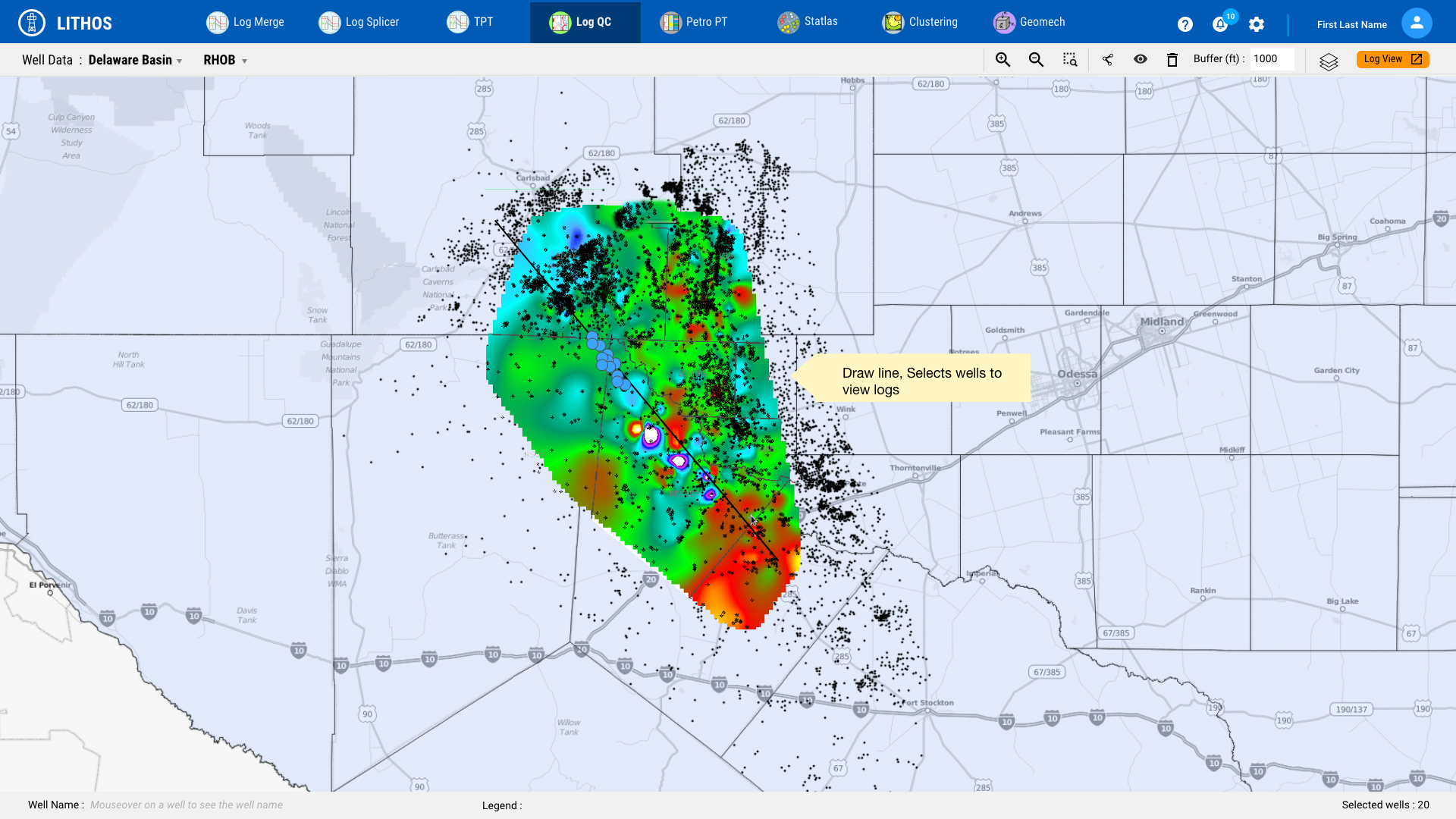Activate the draw line tool icon
The height and width of the screenshot is (819, 1456).
click(1108, 60)
